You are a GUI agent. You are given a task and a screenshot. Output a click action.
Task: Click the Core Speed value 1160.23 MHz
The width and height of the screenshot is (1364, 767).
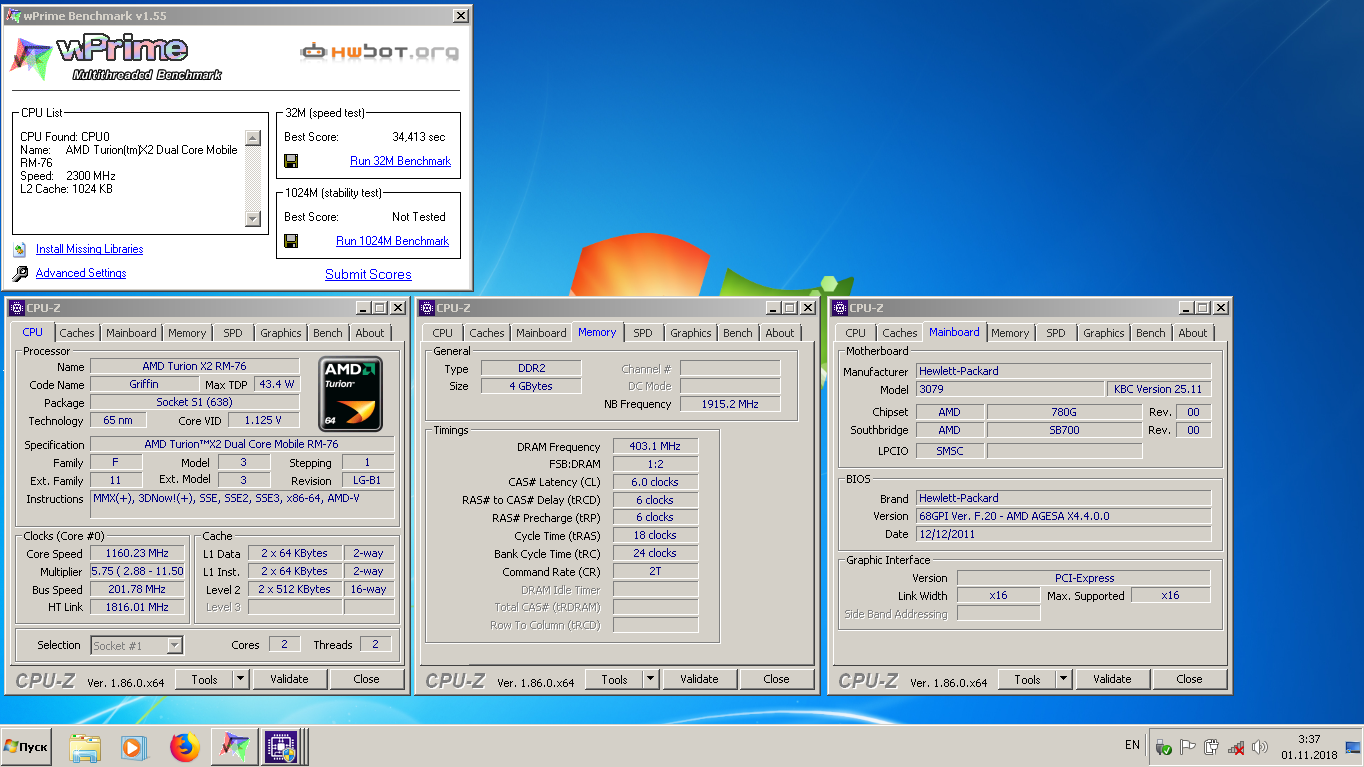139,554
